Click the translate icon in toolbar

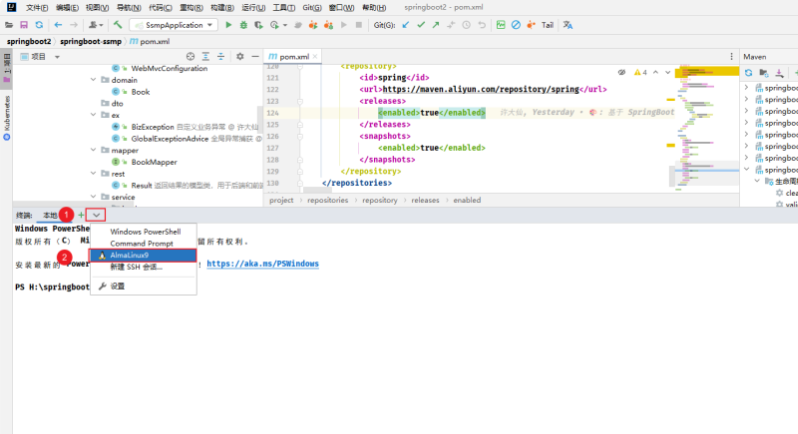pyautogui.click(x=570, y=24)
